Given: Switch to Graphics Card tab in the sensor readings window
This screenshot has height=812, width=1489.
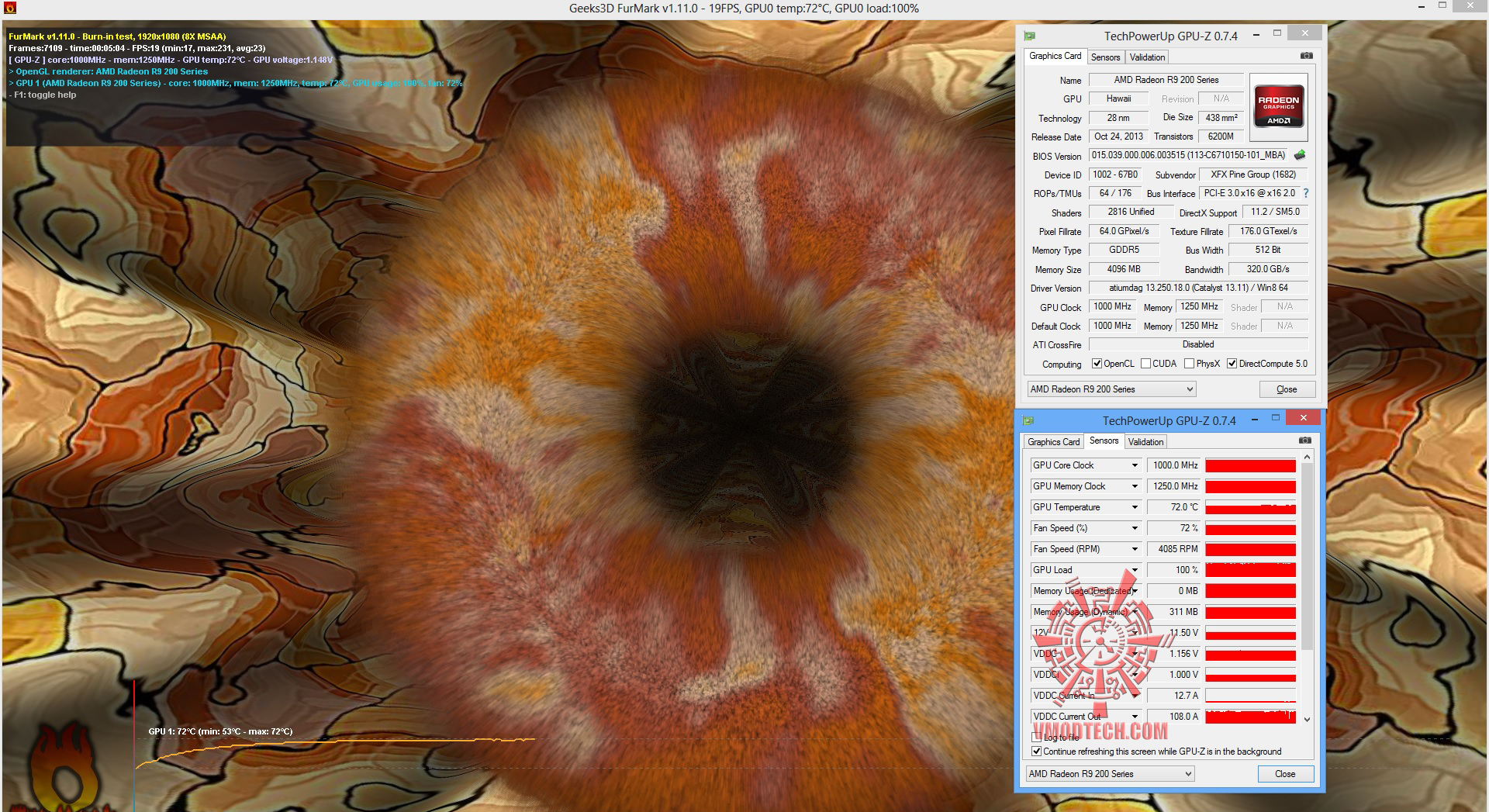Looking at the screenshot, I should click(x=1053, y=442).
